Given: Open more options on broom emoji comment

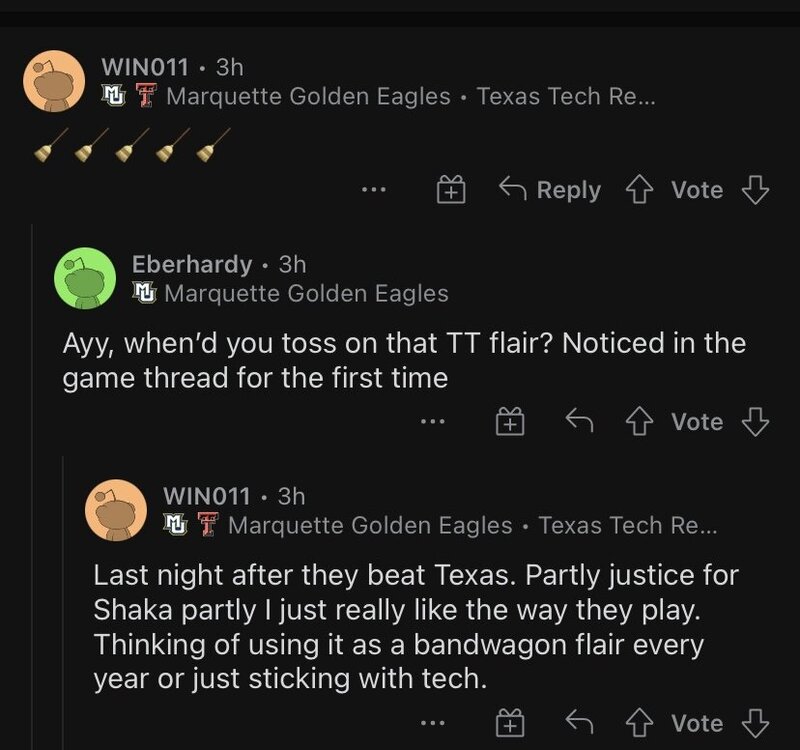Looking at the screenshot, I should click(x=375, y=190).
